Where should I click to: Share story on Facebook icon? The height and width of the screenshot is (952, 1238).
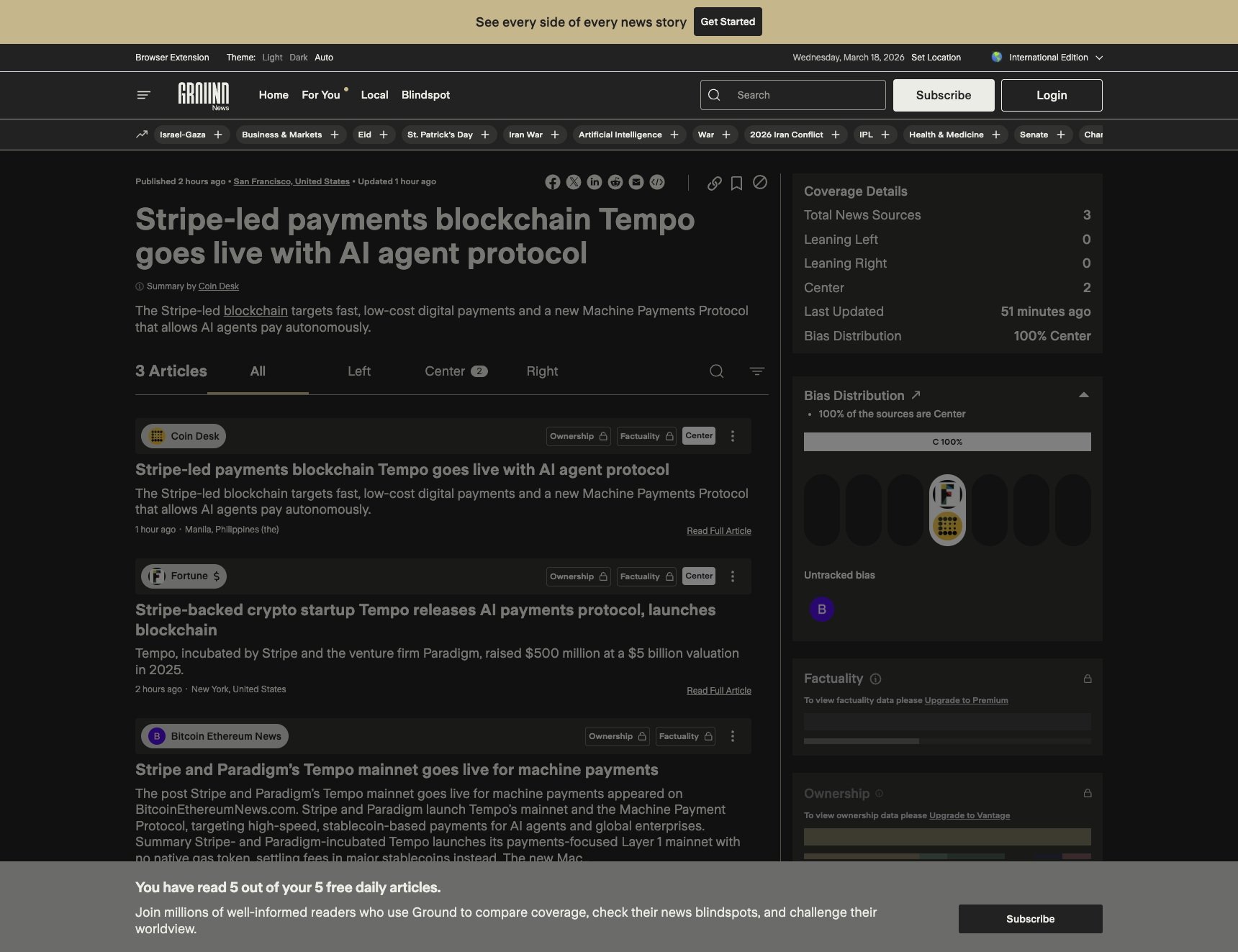553,183
